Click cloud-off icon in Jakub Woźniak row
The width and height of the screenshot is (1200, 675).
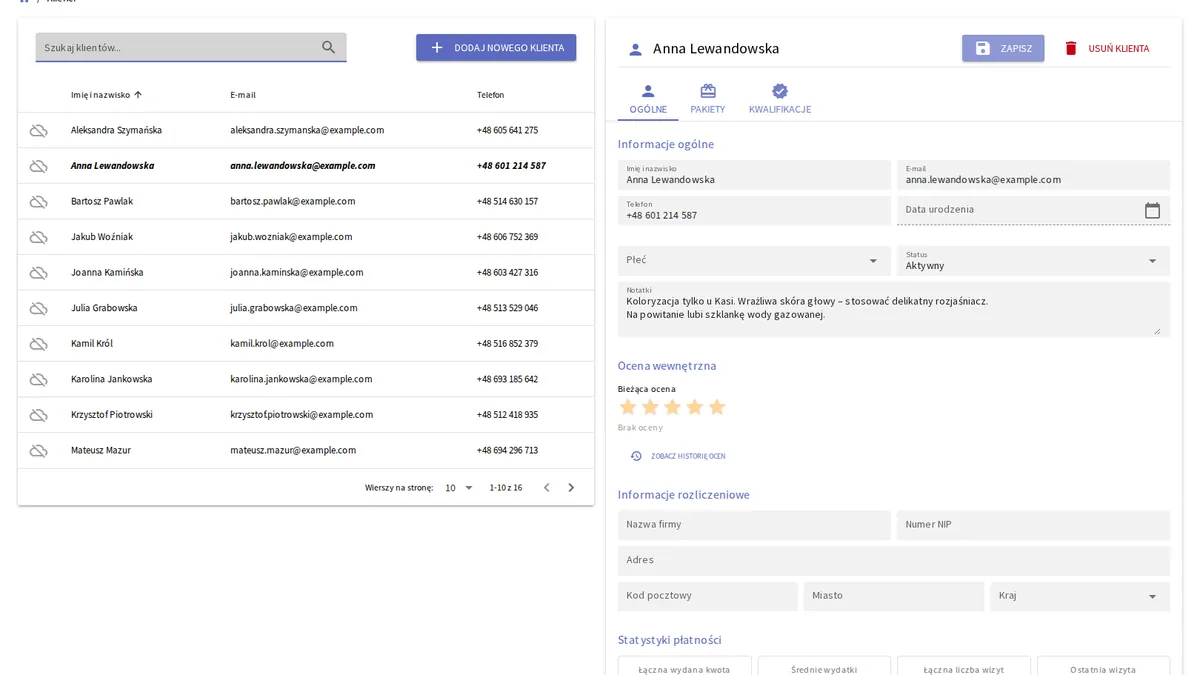pyautogui.click(x=38, y=237)
